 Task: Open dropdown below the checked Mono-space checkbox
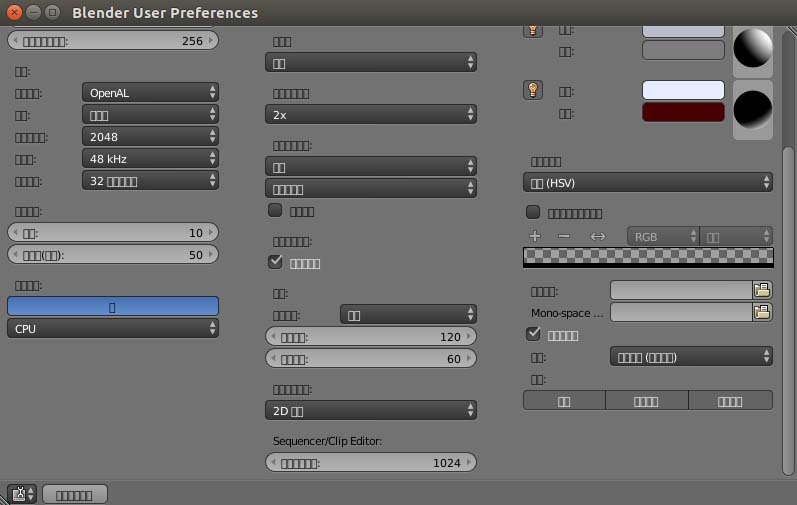(x=691, y=357)
